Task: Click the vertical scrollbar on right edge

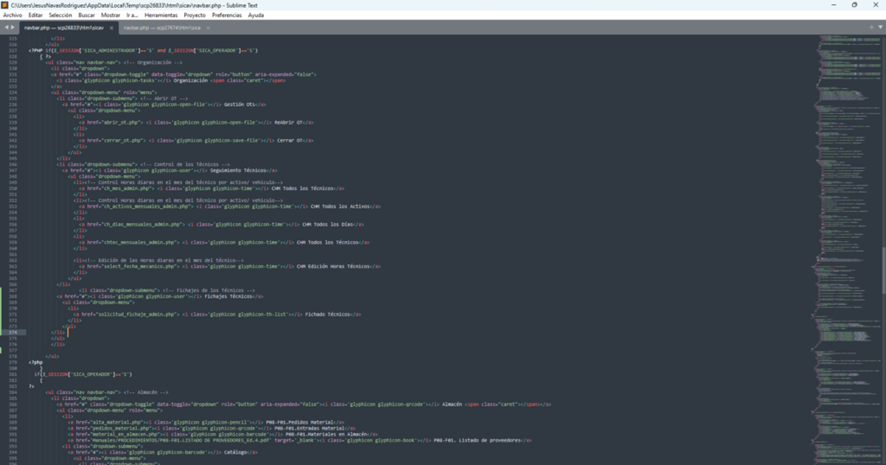Action: [x=883, y=270]
